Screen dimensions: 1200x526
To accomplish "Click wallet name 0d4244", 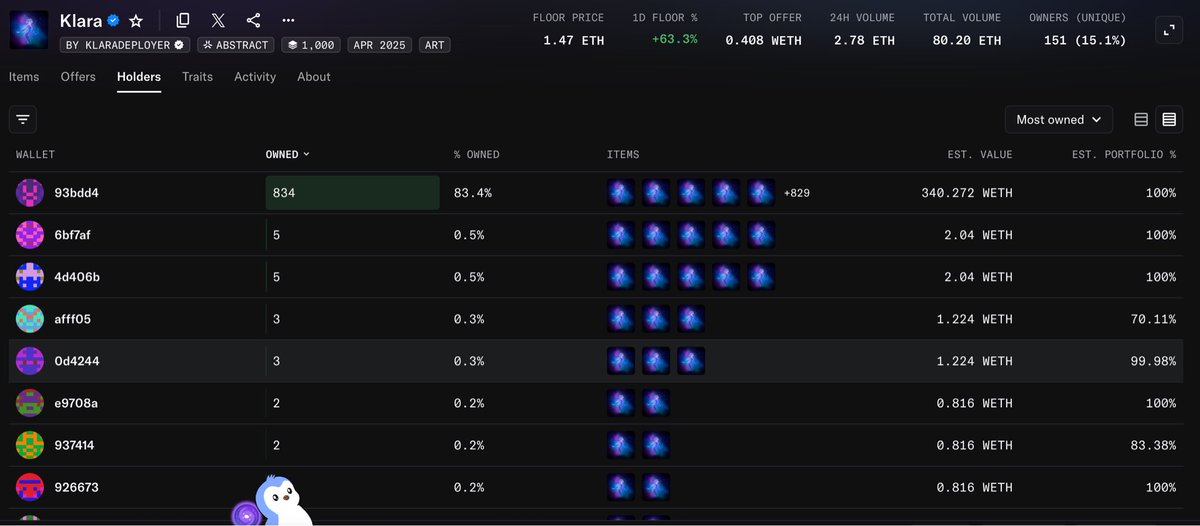I will [77, 361].
